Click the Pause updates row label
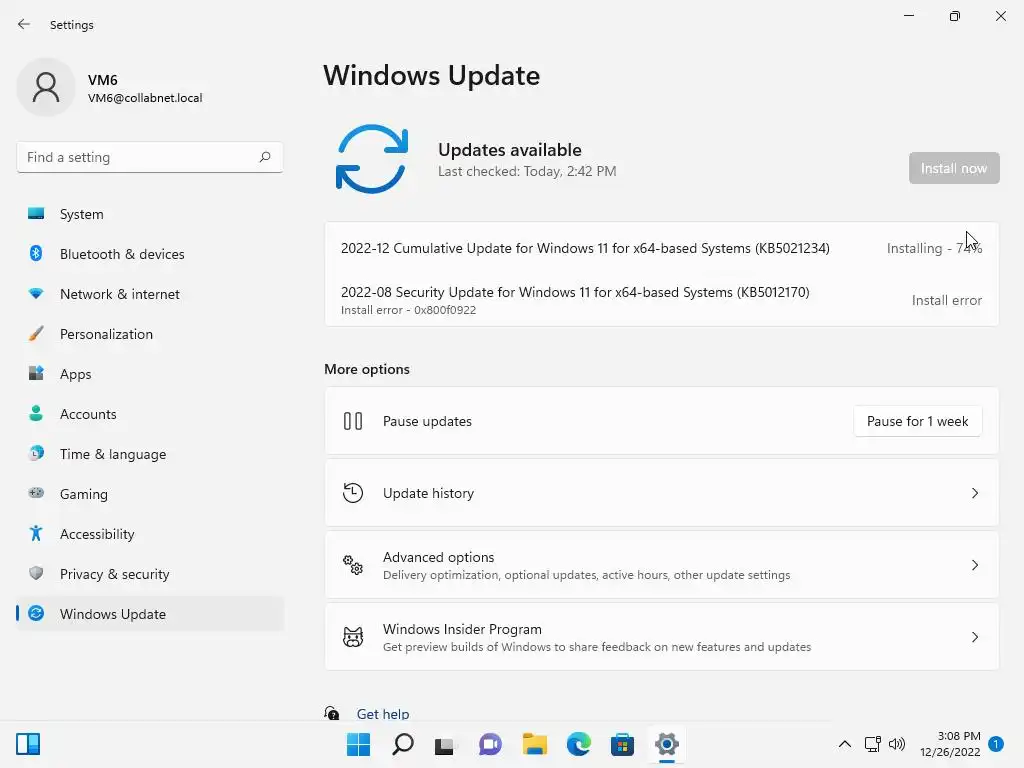Viewport: 1024px width, 768px height. pos(427,421)
